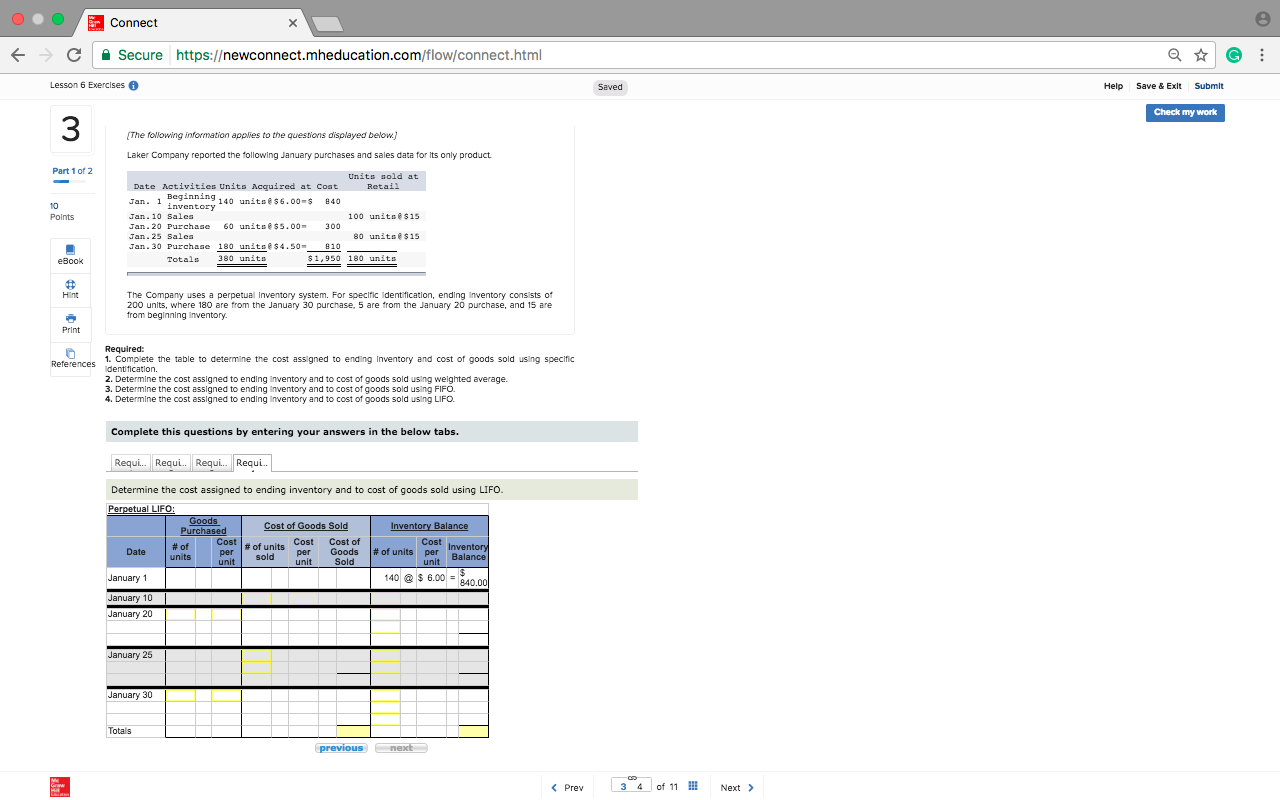This screenshot has height=800, width=1280.
Task: Click the Saved status indicator
Action: coord(609,87)
